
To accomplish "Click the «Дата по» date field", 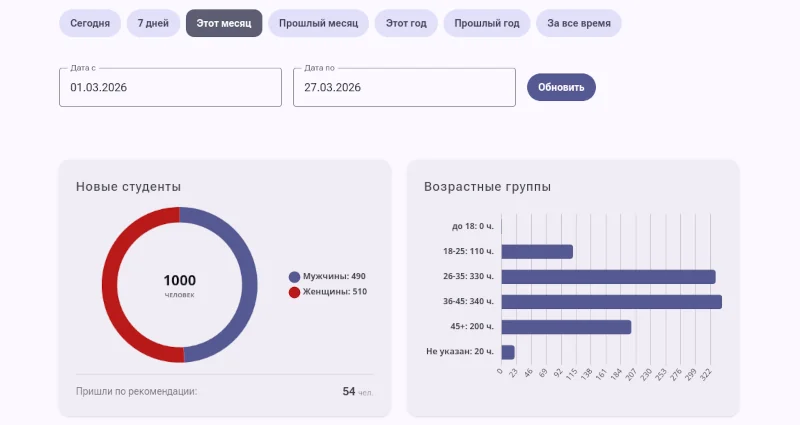I will point(404,87).
